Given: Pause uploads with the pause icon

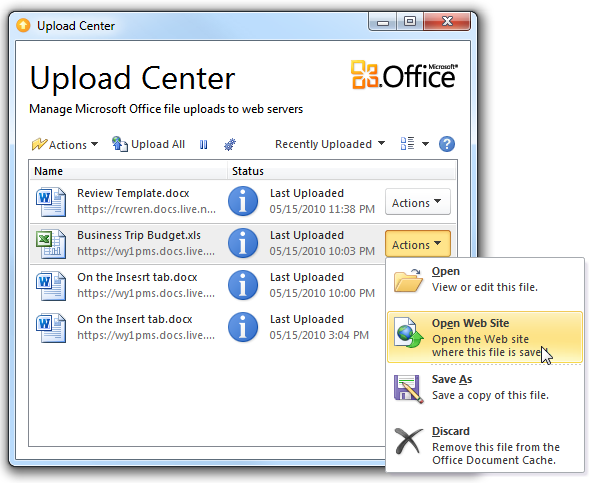Looking at the screenshot, I should (204, 144).
